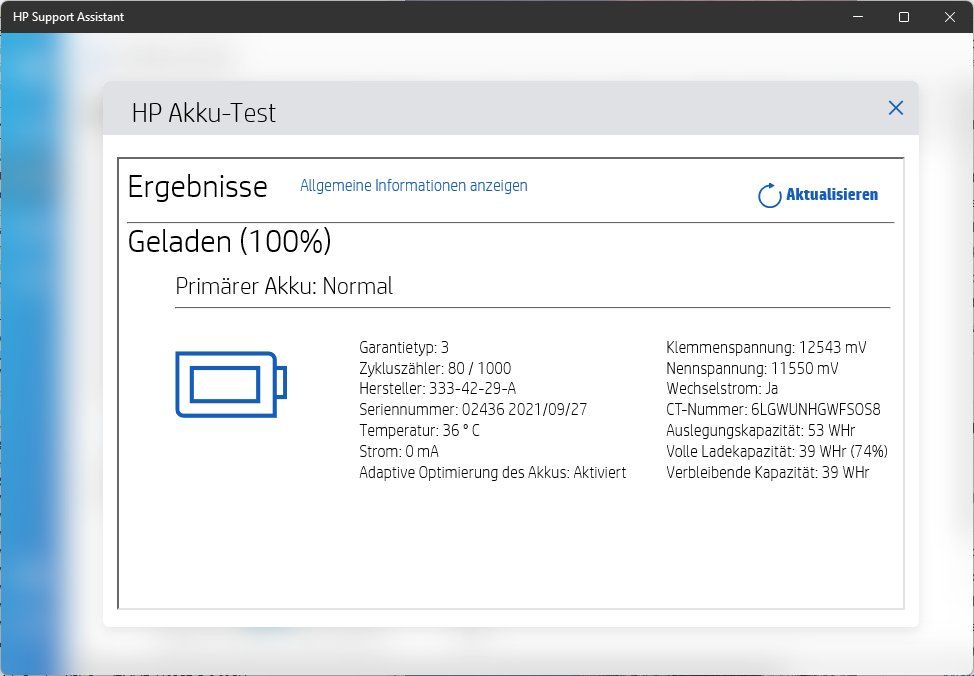Select Wechselstrom: Ja line

[x=722, y=389]
